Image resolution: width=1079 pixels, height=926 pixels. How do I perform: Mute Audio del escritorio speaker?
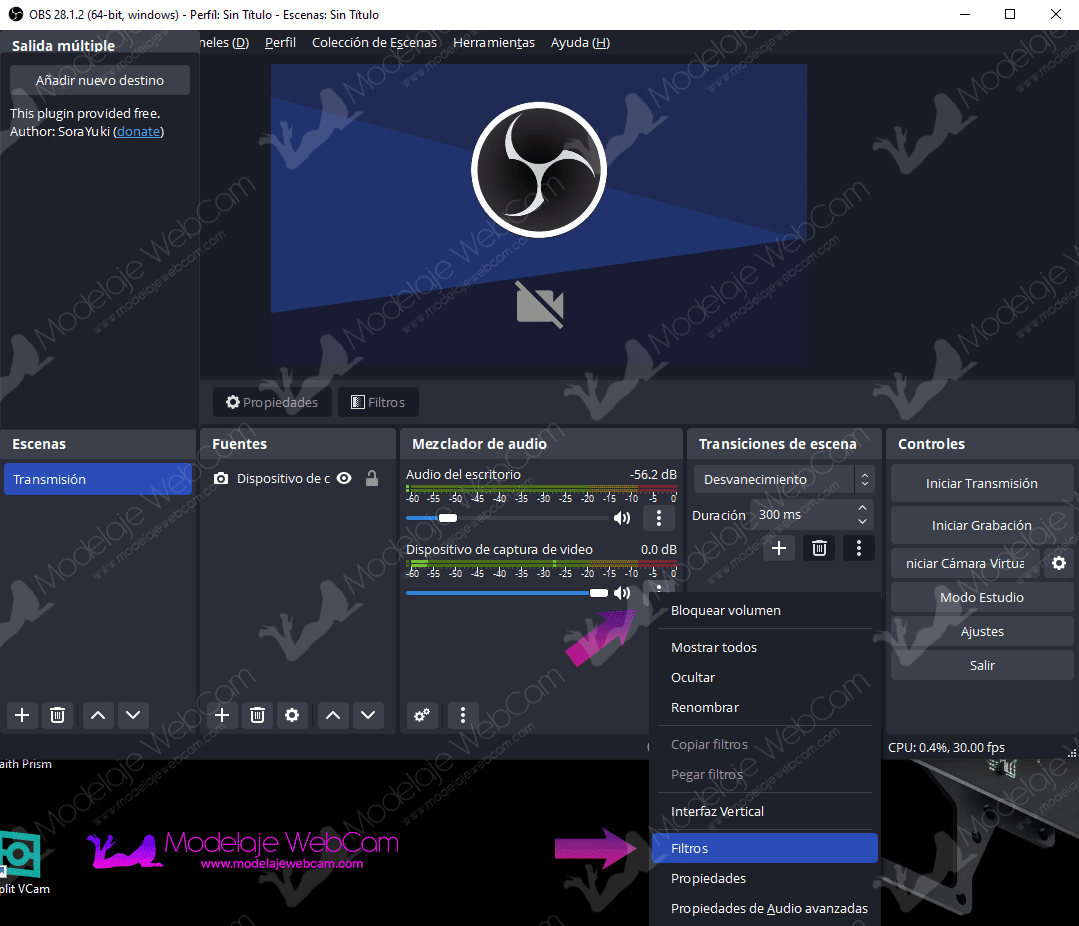coord(622,518)
